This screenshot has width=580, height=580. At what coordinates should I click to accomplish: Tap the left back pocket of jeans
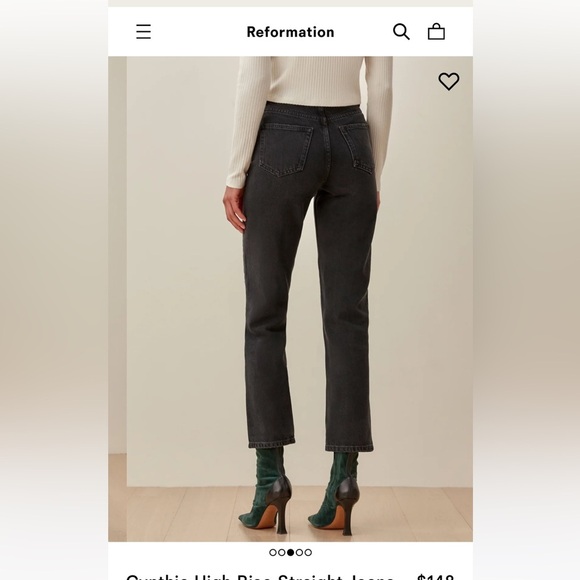click(285, 150)
